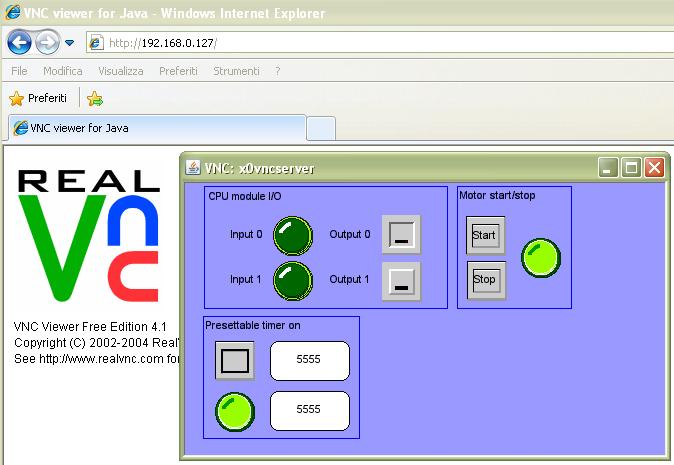Click the motor status green lamp
This screenshot has height=465, width=674.
pyautogui.click(x=541, y=258)
